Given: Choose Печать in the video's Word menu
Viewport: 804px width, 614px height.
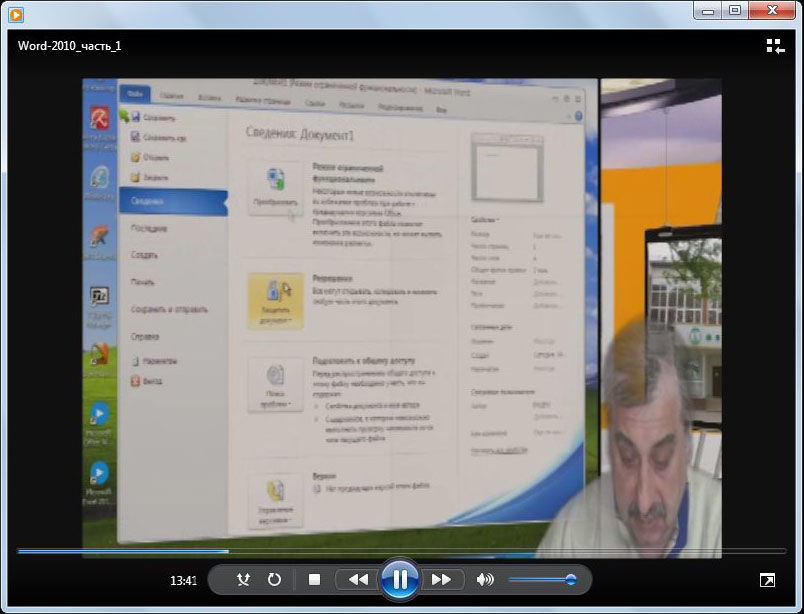Looking at the screenshot, I should [142, 282].
